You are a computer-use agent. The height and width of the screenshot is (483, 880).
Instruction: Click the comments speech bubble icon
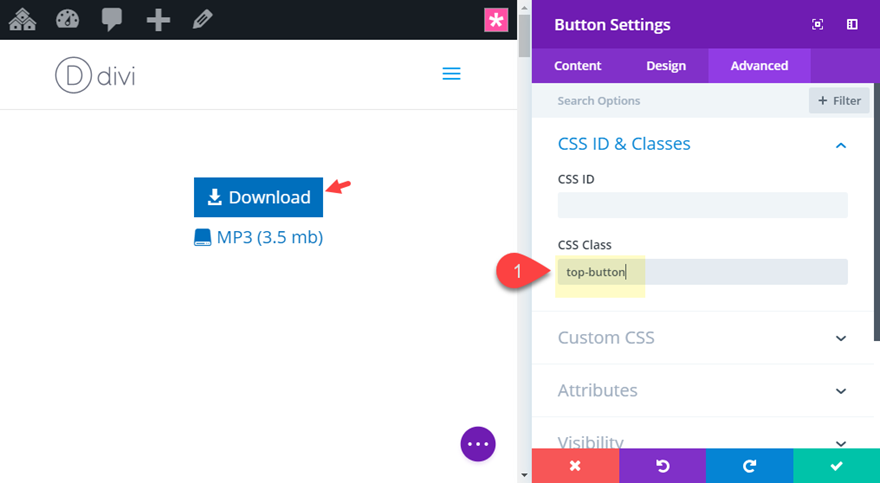pos(112,19)
